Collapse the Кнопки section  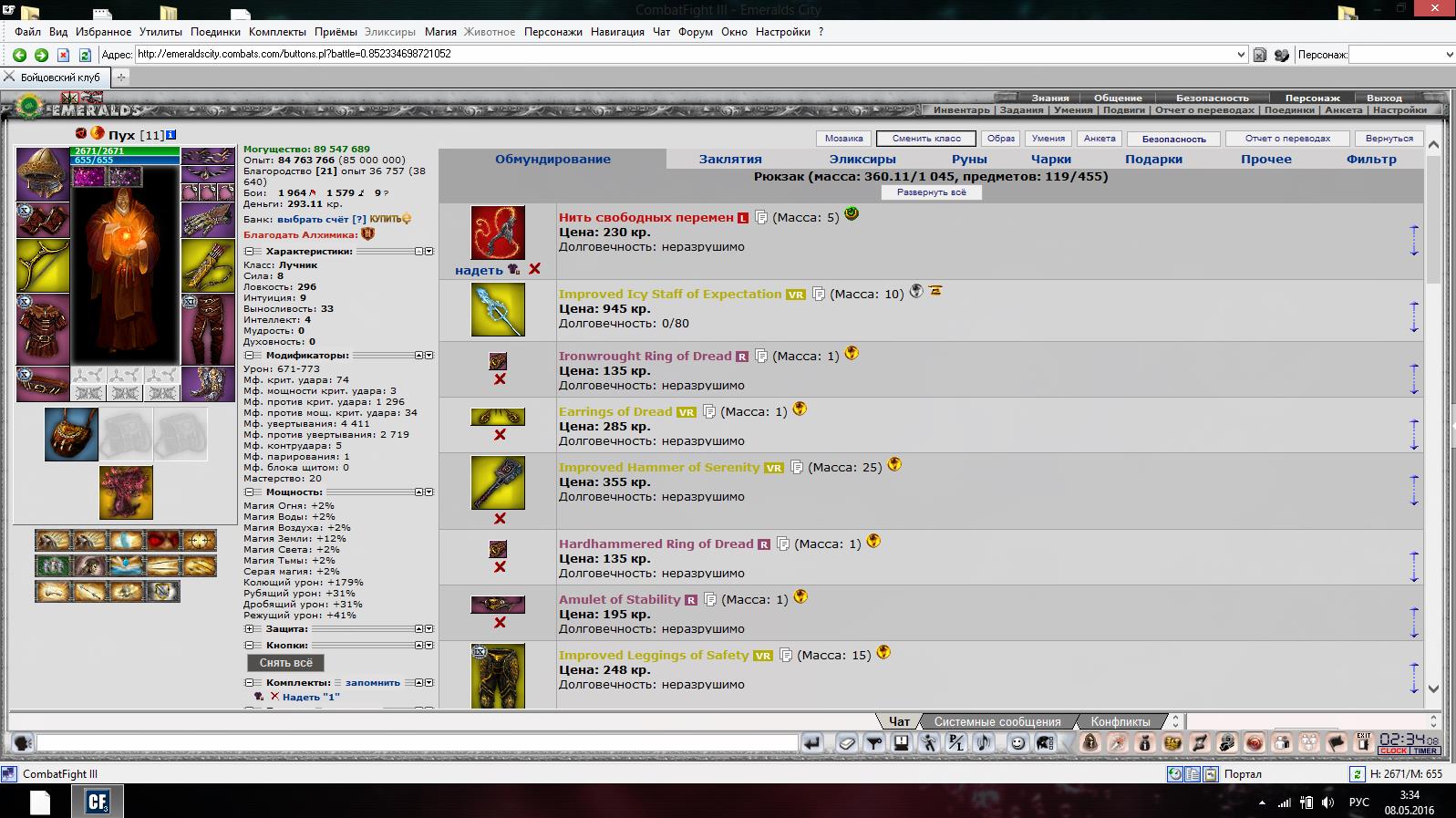click(x=249, y=646)
